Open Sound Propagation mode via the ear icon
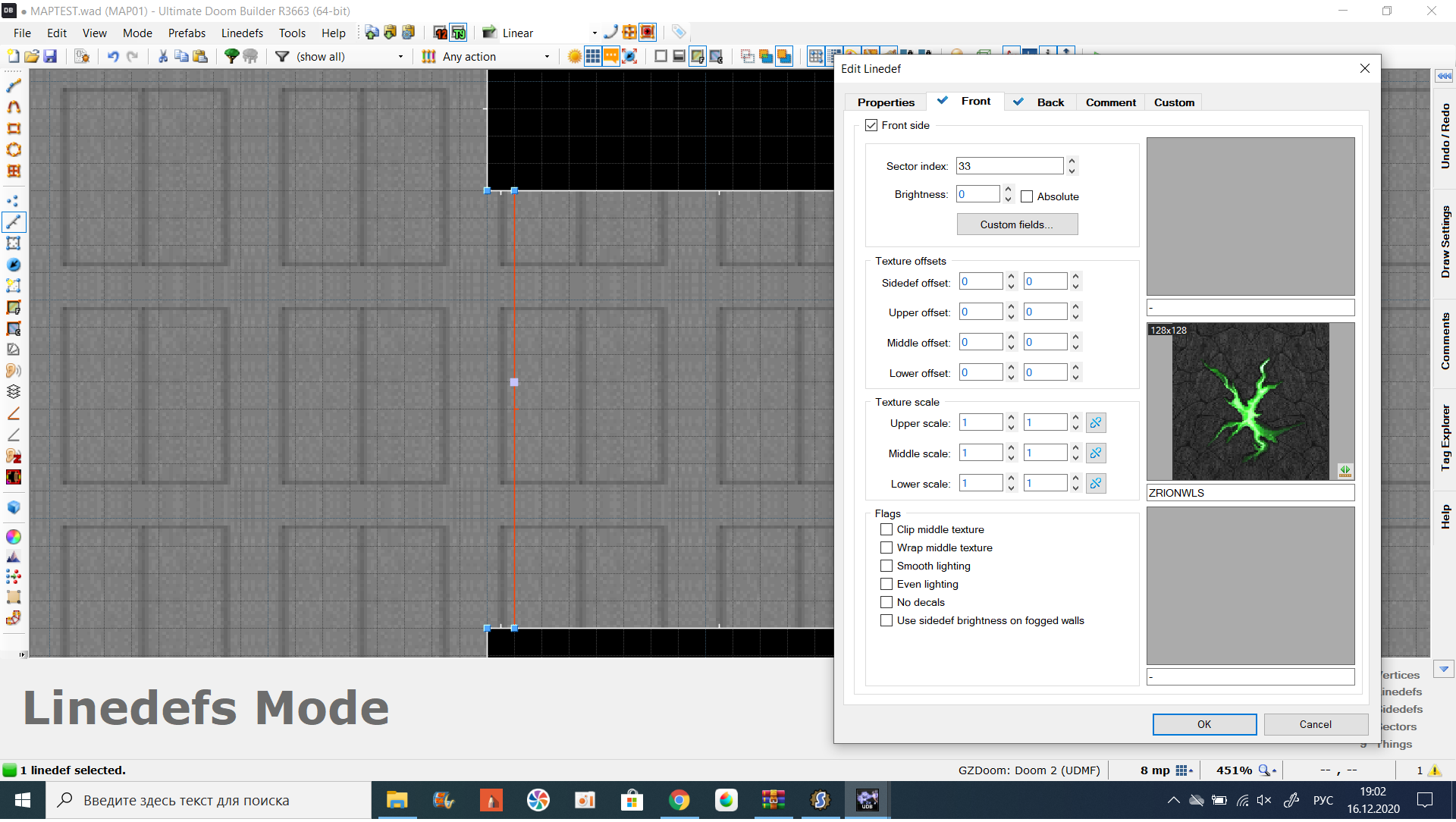Screen dimensions: 1456x822 14,371
